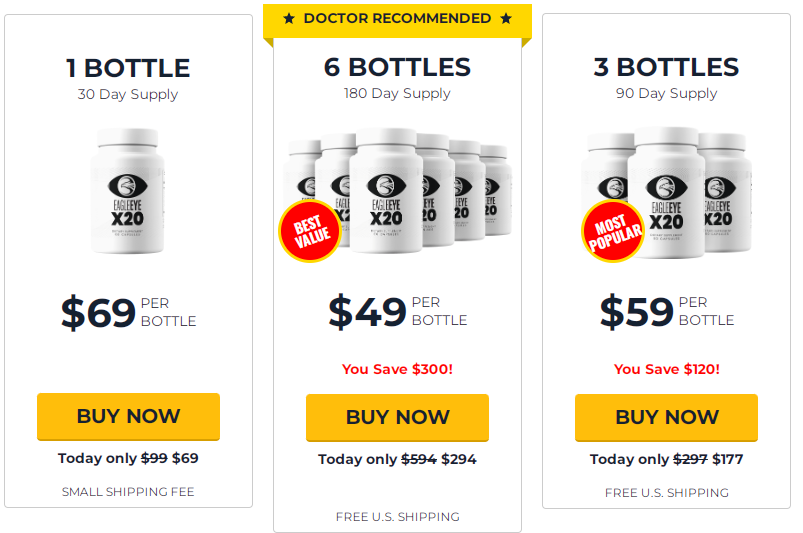The height and width of the screenshot is (533, 803).
Task: Click the $59 per bottle price
Action: click(x=667, y=311)
